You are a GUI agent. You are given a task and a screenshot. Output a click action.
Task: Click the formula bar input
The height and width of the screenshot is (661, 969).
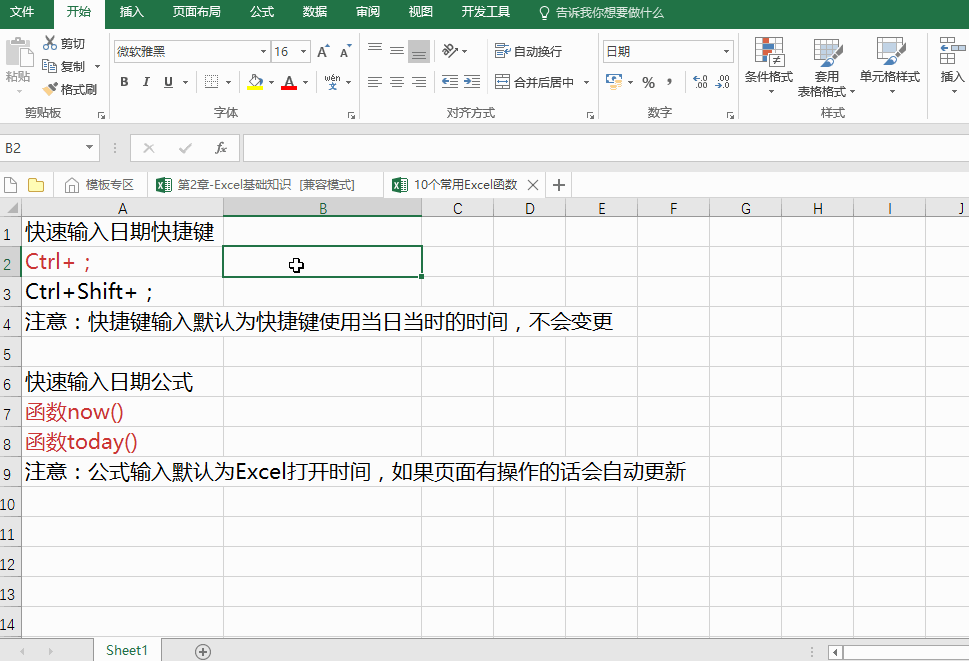pyautogui.click(x=606, y=148)
